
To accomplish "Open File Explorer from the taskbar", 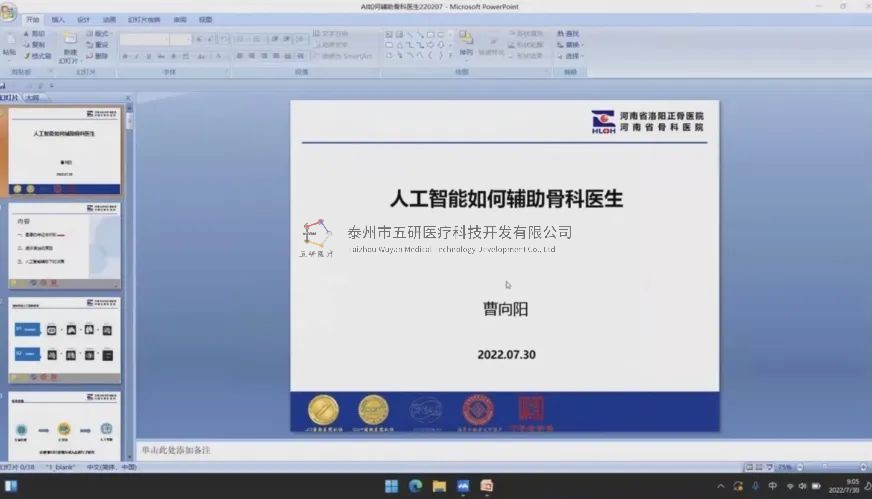I will [x=439, y=486].
